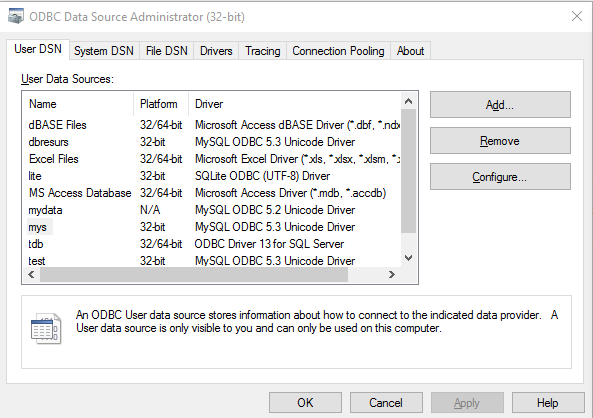The width and height of the screenshot is (593, 418).
Task: Select the User DSN tab
Action: coord(38,49)
